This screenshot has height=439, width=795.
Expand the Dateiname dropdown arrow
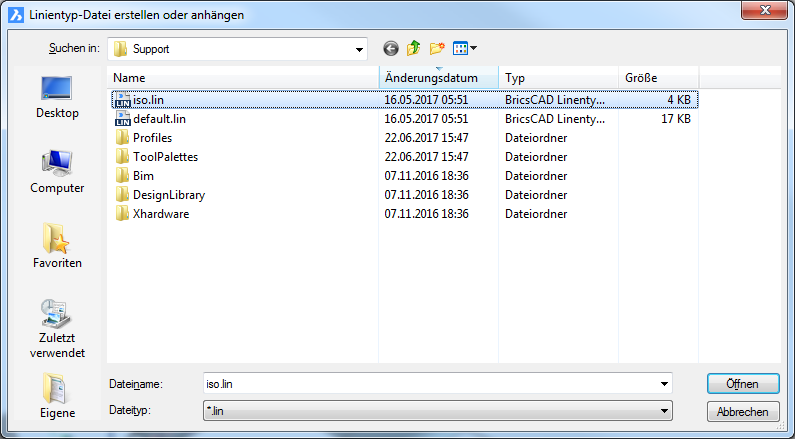(x=664, y=384)
